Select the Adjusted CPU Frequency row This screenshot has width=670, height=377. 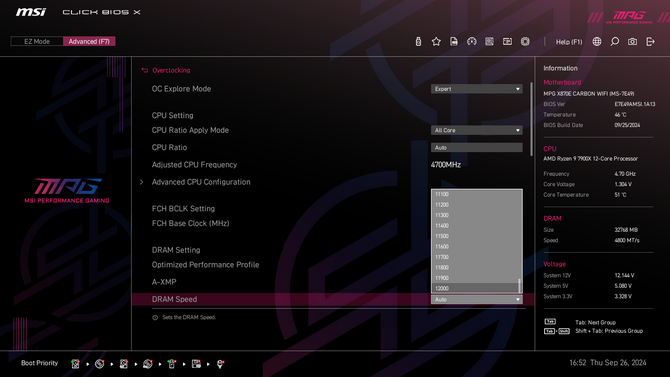point(194,165)
